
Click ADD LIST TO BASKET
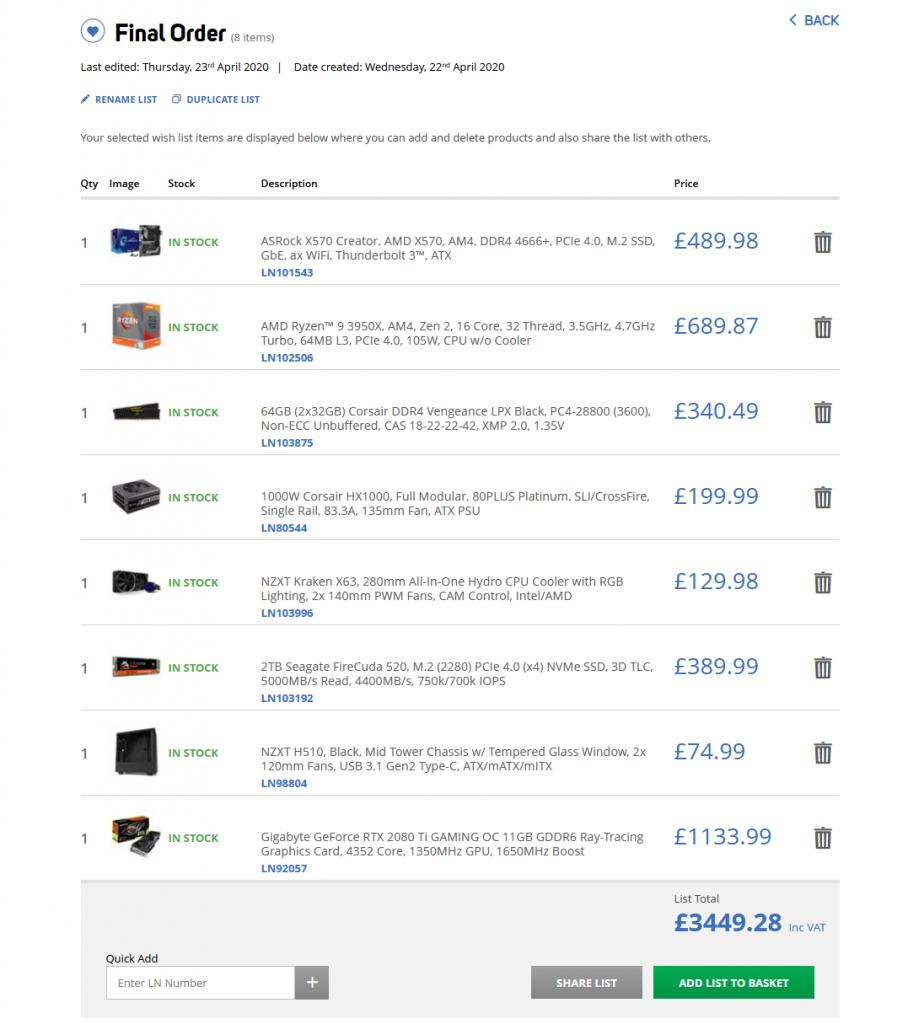(x=734, y=982)
